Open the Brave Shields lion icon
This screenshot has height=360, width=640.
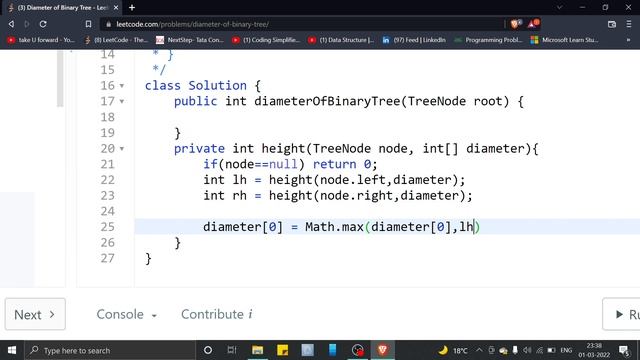pyautogui.click(x=515, y=24)
